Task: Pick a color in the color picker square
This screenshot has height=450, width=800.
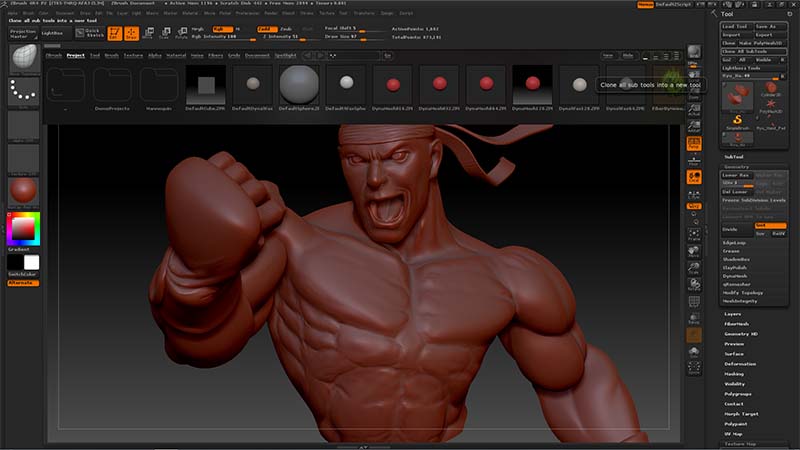Action: 22,230
